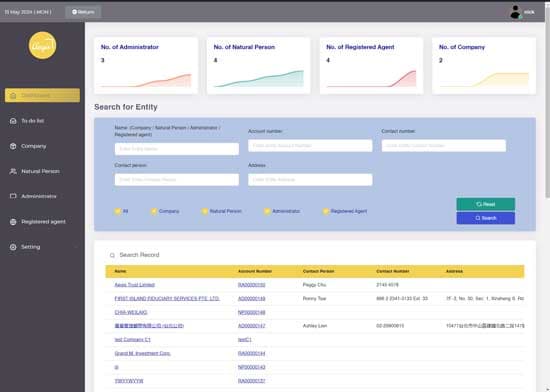
Task: Click the blue Search button
Action: (485, 218)
